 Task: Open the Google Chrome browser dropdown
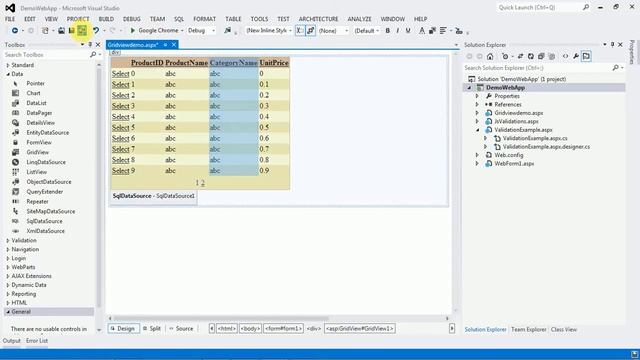click(182, 31)
